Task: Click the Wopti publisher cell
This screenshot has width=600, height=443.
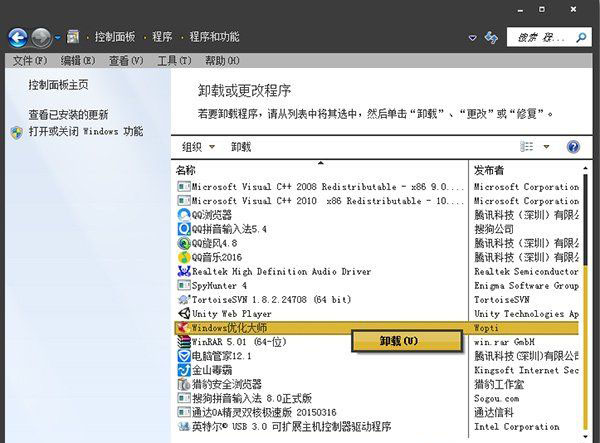Action: 486,328
